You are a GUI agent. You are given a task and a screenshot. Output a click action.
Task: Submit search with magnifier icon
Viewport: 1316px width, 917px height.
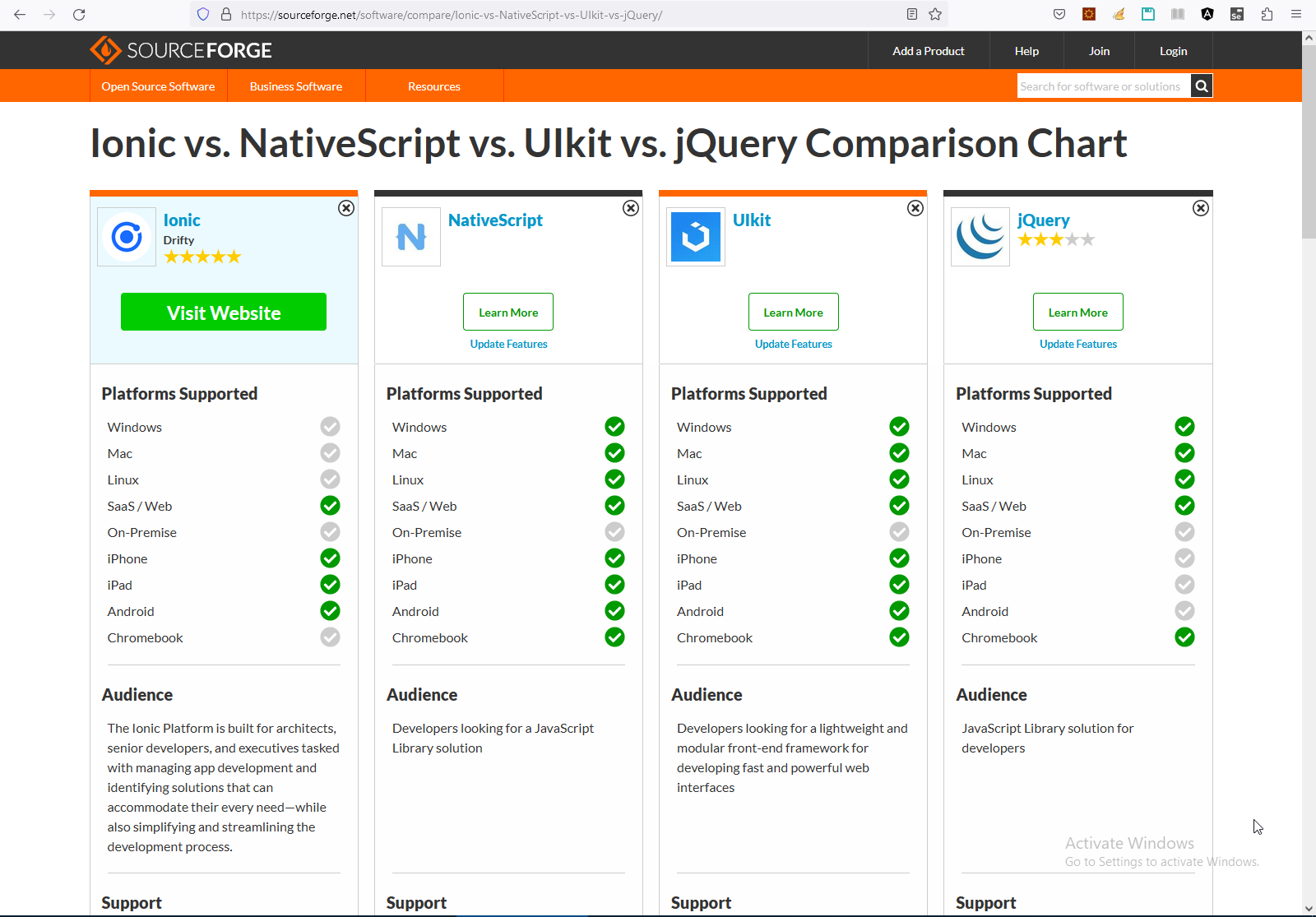pyautogui.click(x=1202, y=86)
